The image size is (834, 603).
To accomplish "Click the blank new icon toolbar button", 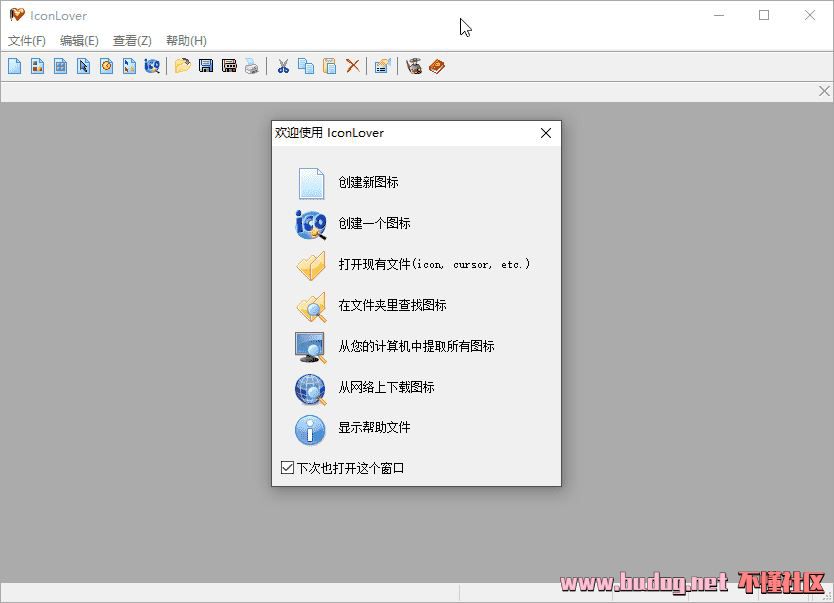I will tap(14, 66).
